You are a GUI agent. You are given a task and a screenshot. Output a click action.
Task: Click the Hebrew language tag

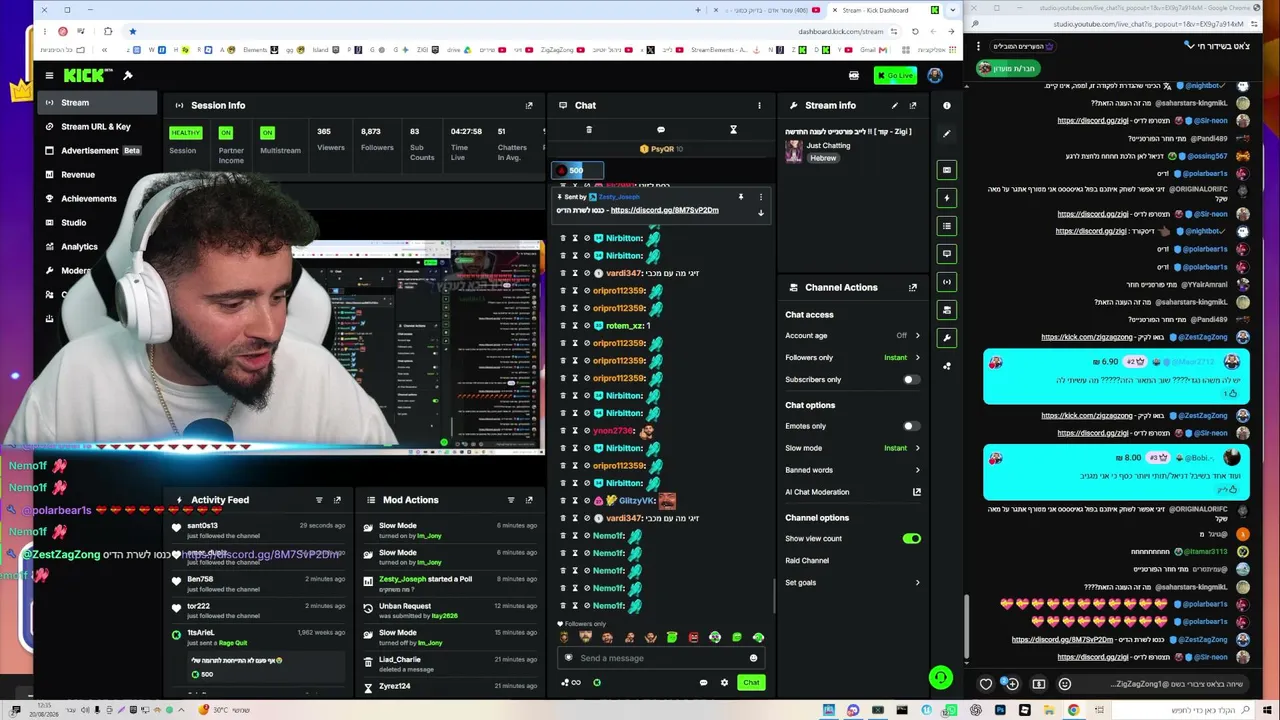(x=823, y=158)
